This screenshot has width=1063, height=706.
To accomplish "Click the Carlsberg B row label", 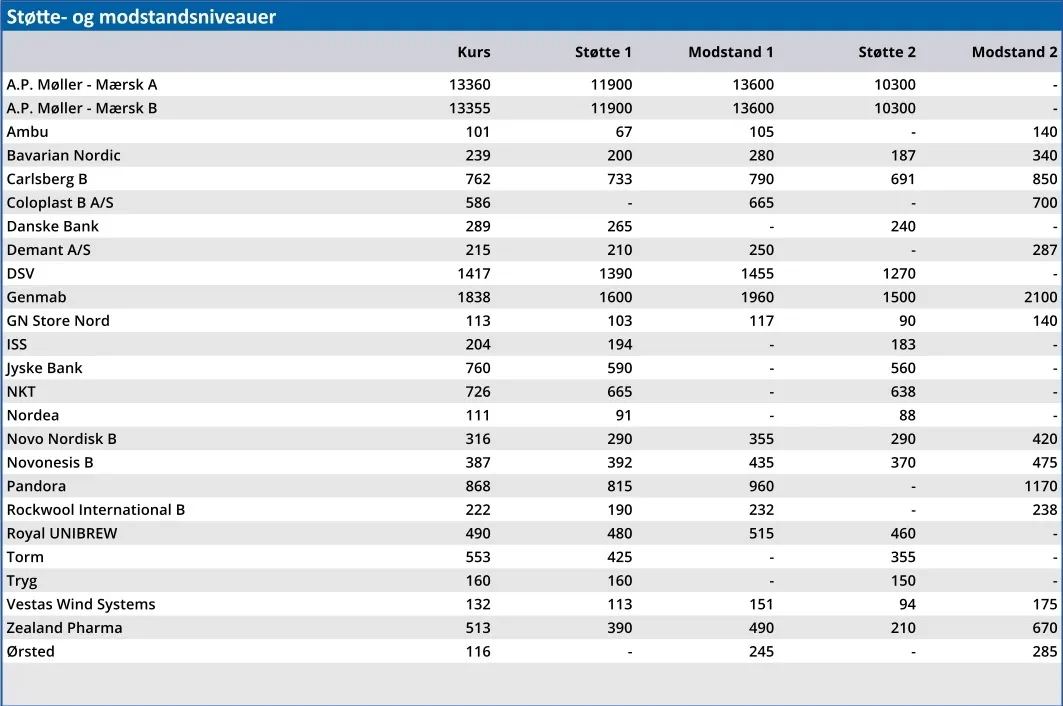I will pos(47,179).
